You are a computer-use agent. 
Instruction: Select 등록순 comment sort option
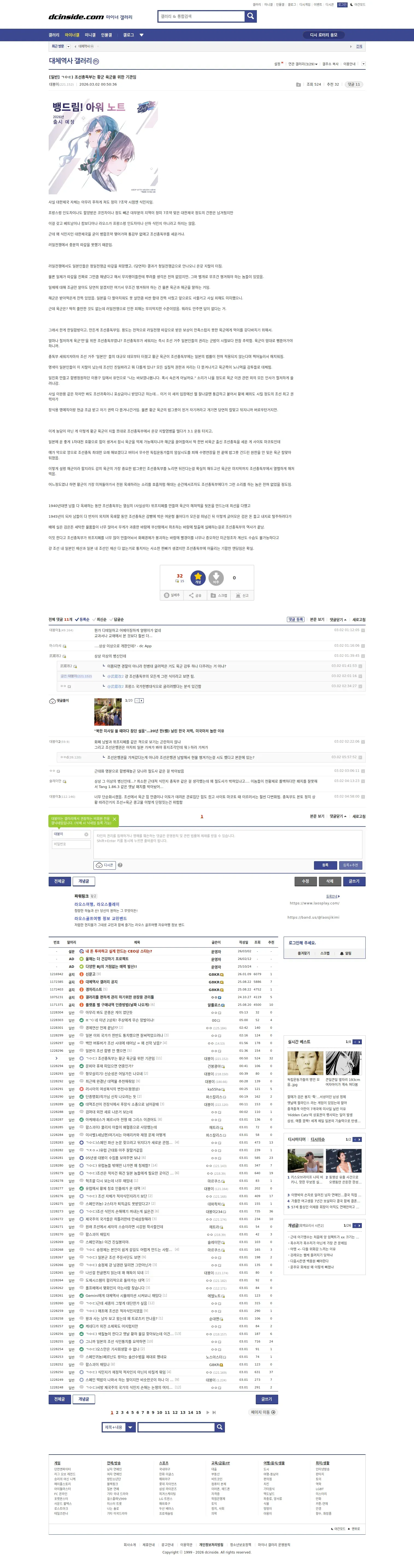pos(82,620)
